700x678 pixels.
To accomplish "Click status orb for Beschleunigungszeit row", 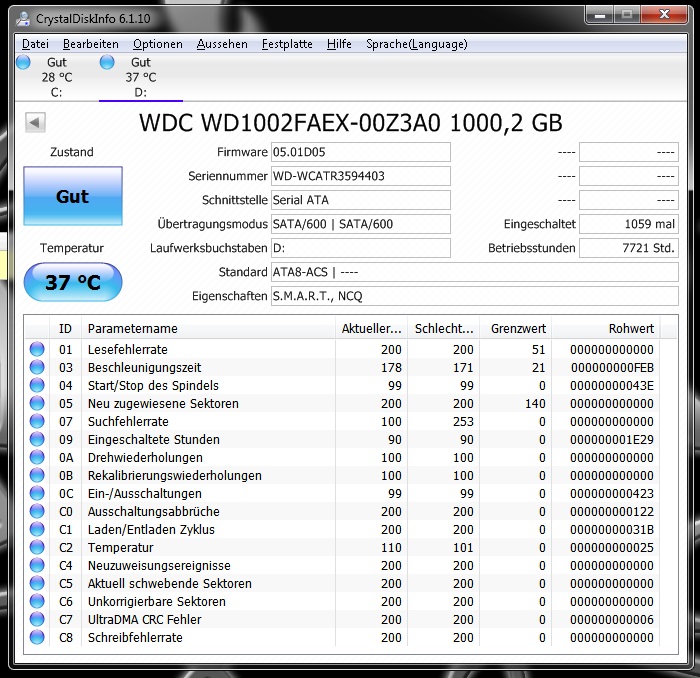I will 37,367.
